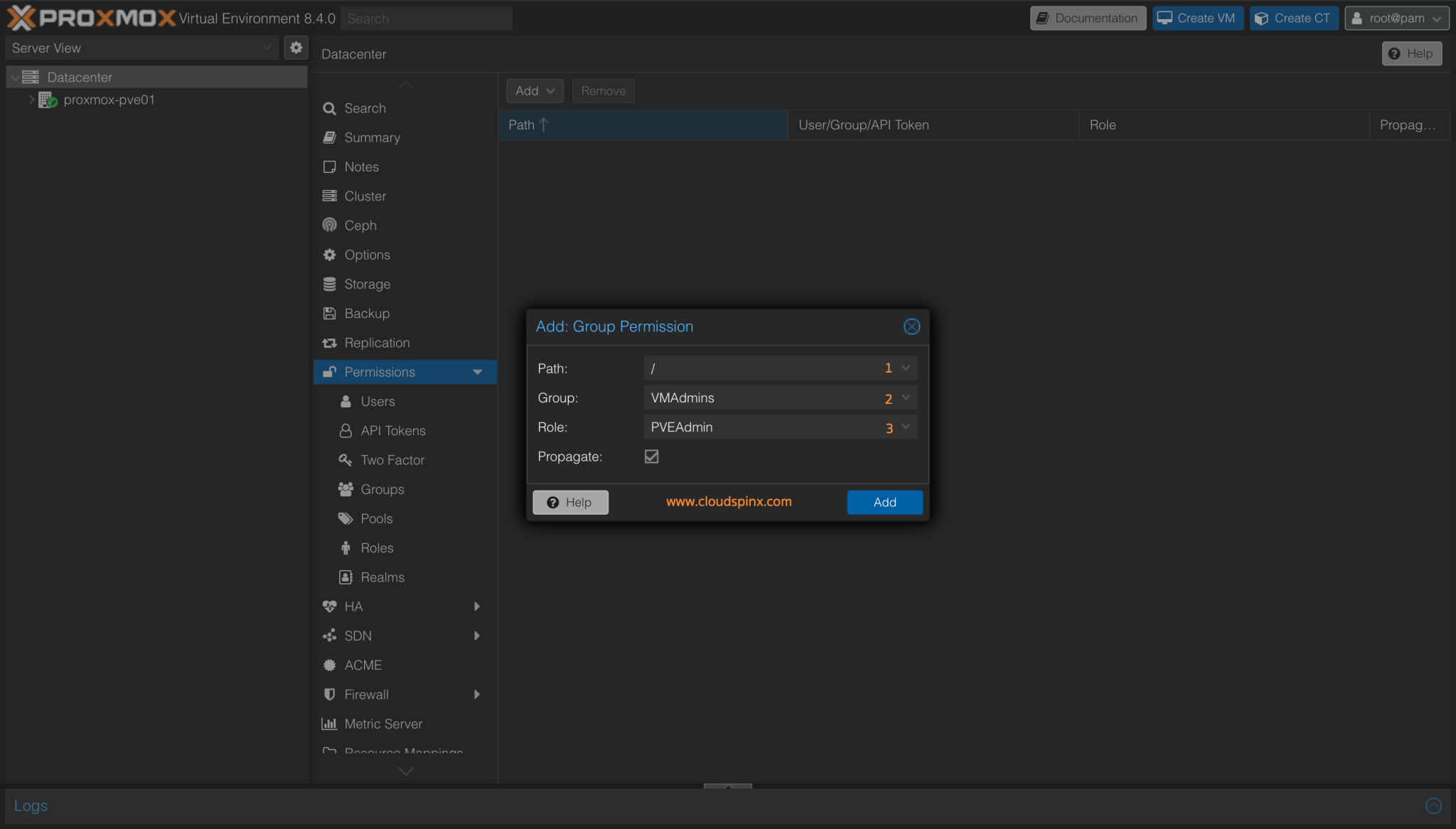Viewport: 1456px width, 829px height.
Task: Click the Metric Server chart icon
Action: pyautogui.click(x=330, y=723)
